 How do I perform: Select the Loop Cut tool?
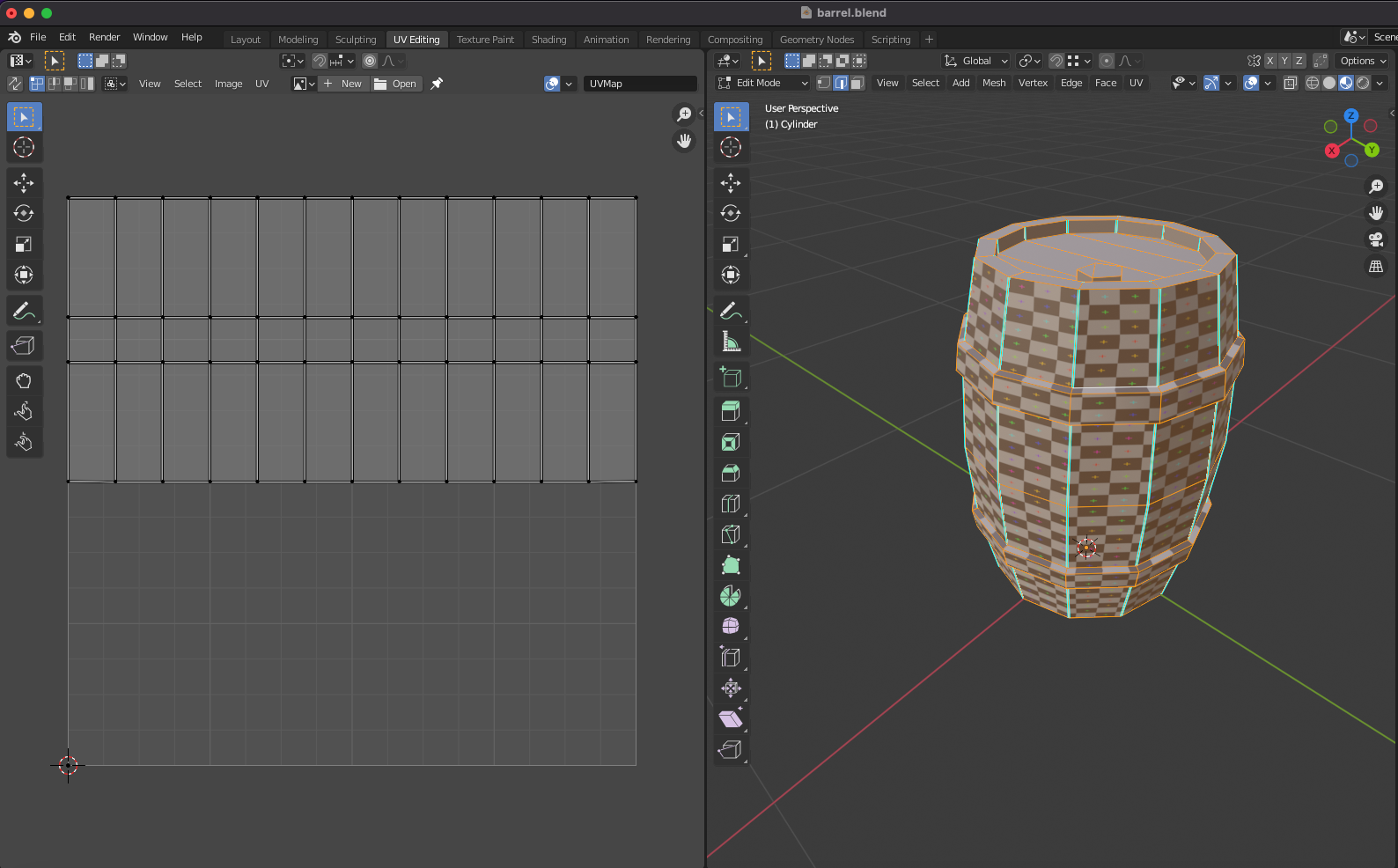(730, 504)
